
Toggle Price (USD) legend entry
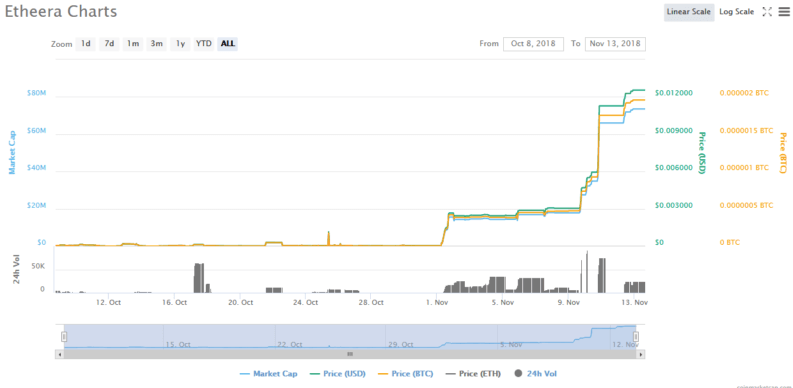[x=337, y=374]
